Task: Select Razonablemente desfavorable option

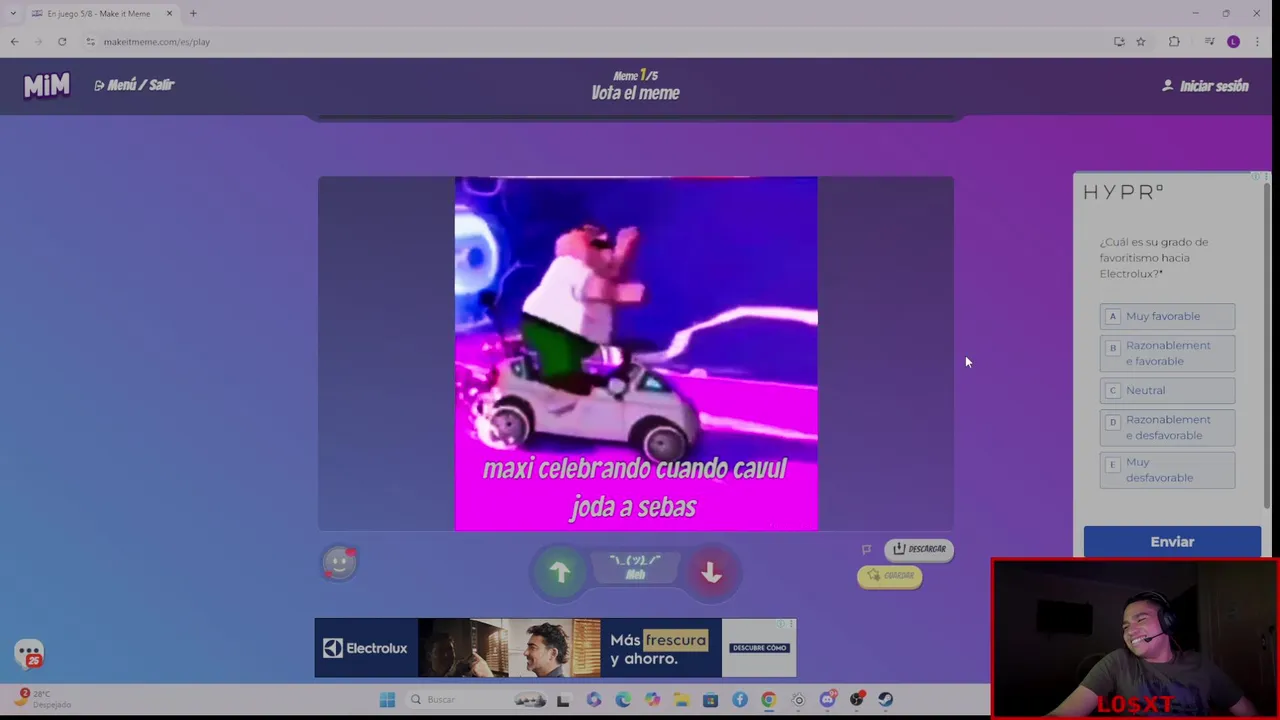Action: [x=1167, y=427]
